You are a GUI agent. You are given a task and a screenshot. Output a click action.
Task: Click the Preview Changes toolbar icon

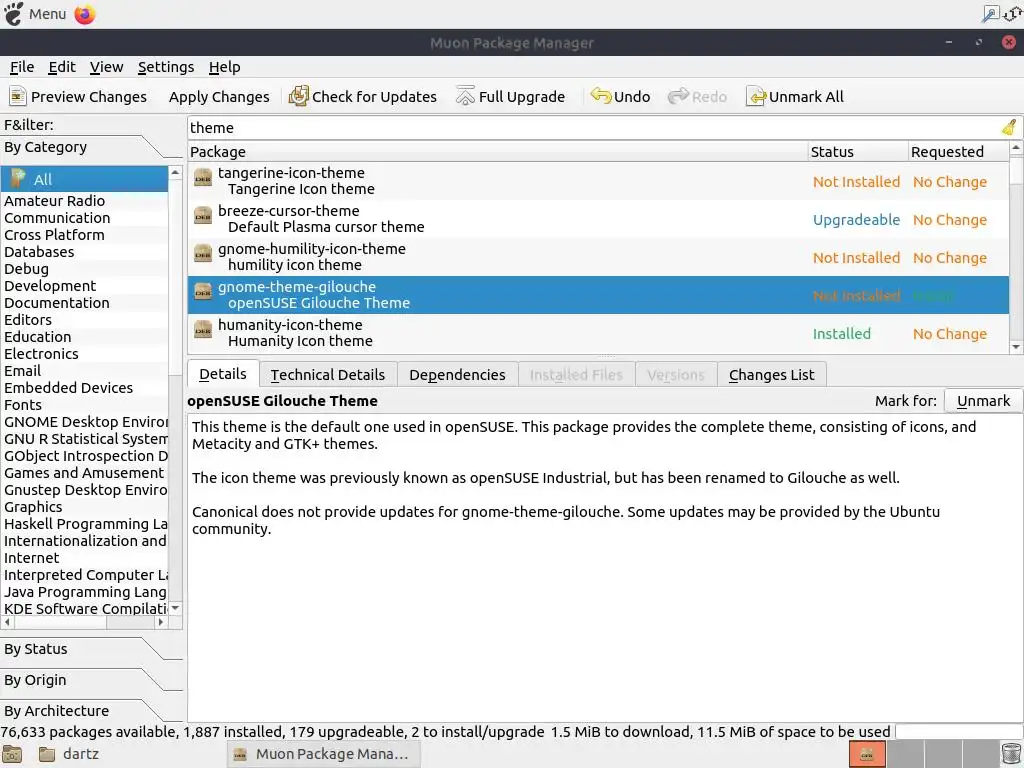click(x=18, y=97)
